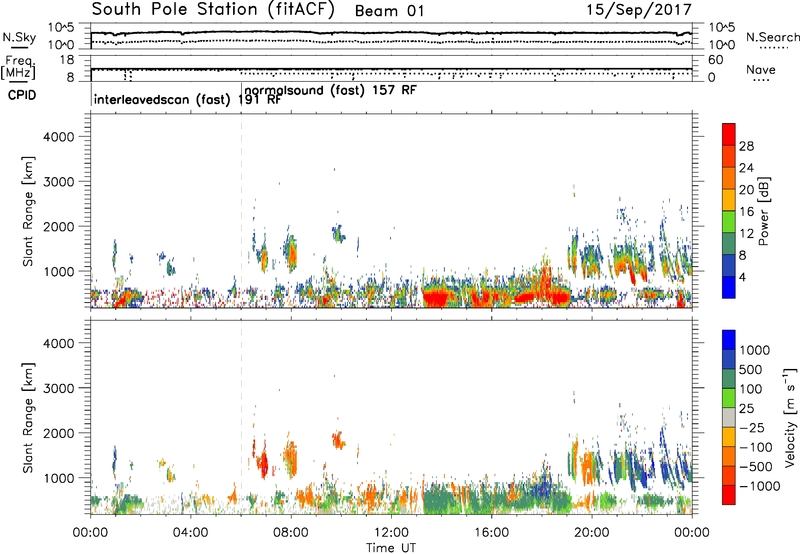Click the '28' power scale value
Screen dimensions: 800x554
coord(746,146)
